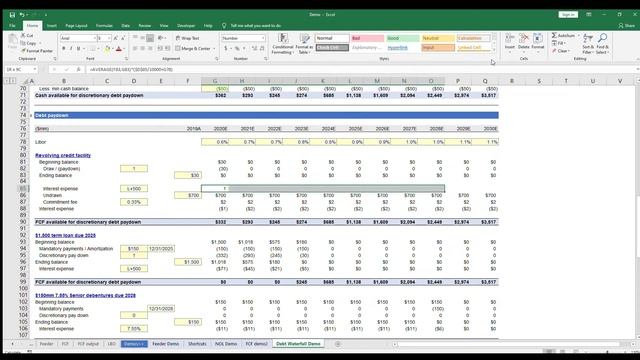This screenshot has height=360, width=640.
Task: Apply the yellow fill color
Action: tap(107, 49)
